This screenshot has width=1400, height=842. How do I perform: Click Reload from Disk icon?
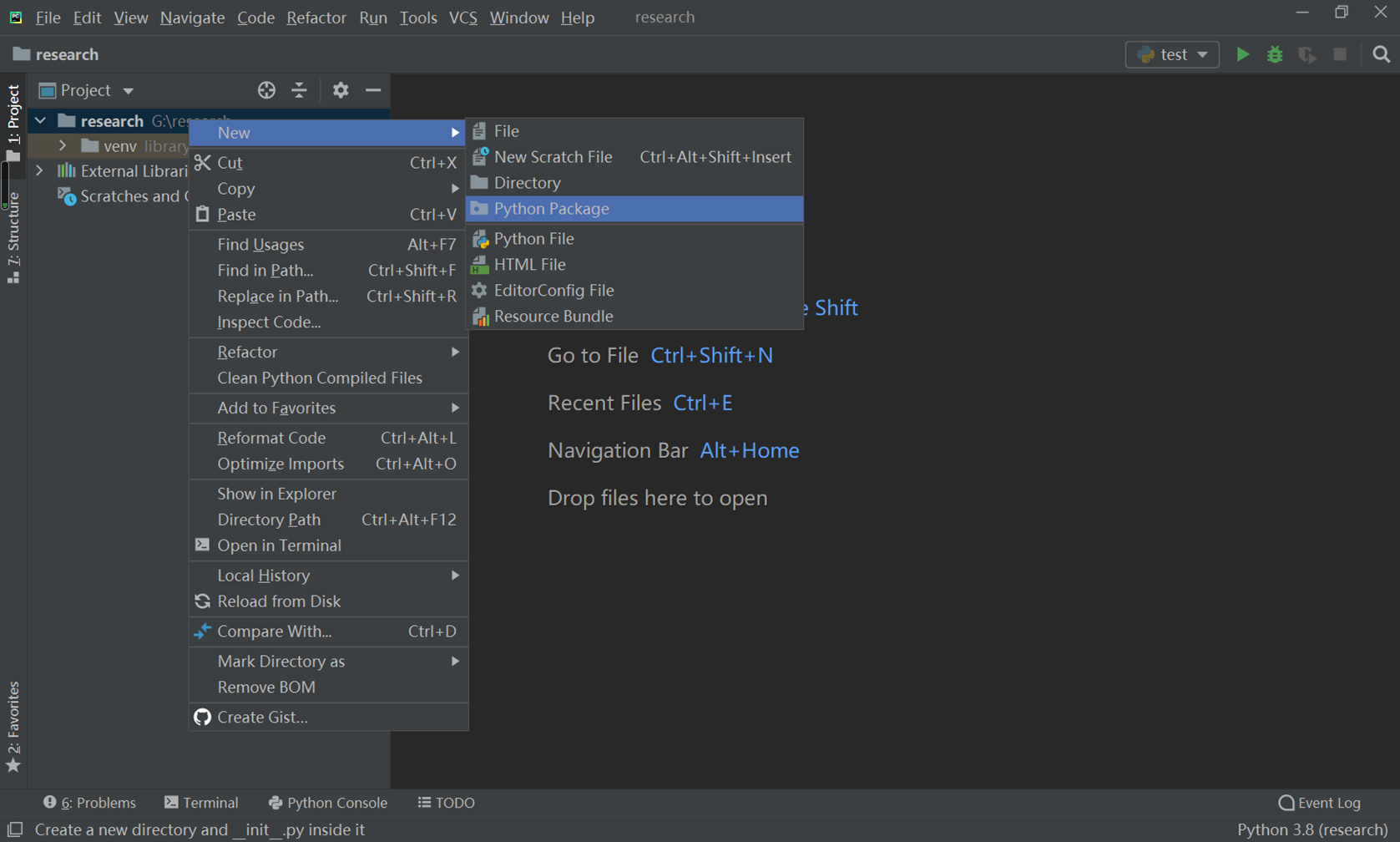point(202,601)
